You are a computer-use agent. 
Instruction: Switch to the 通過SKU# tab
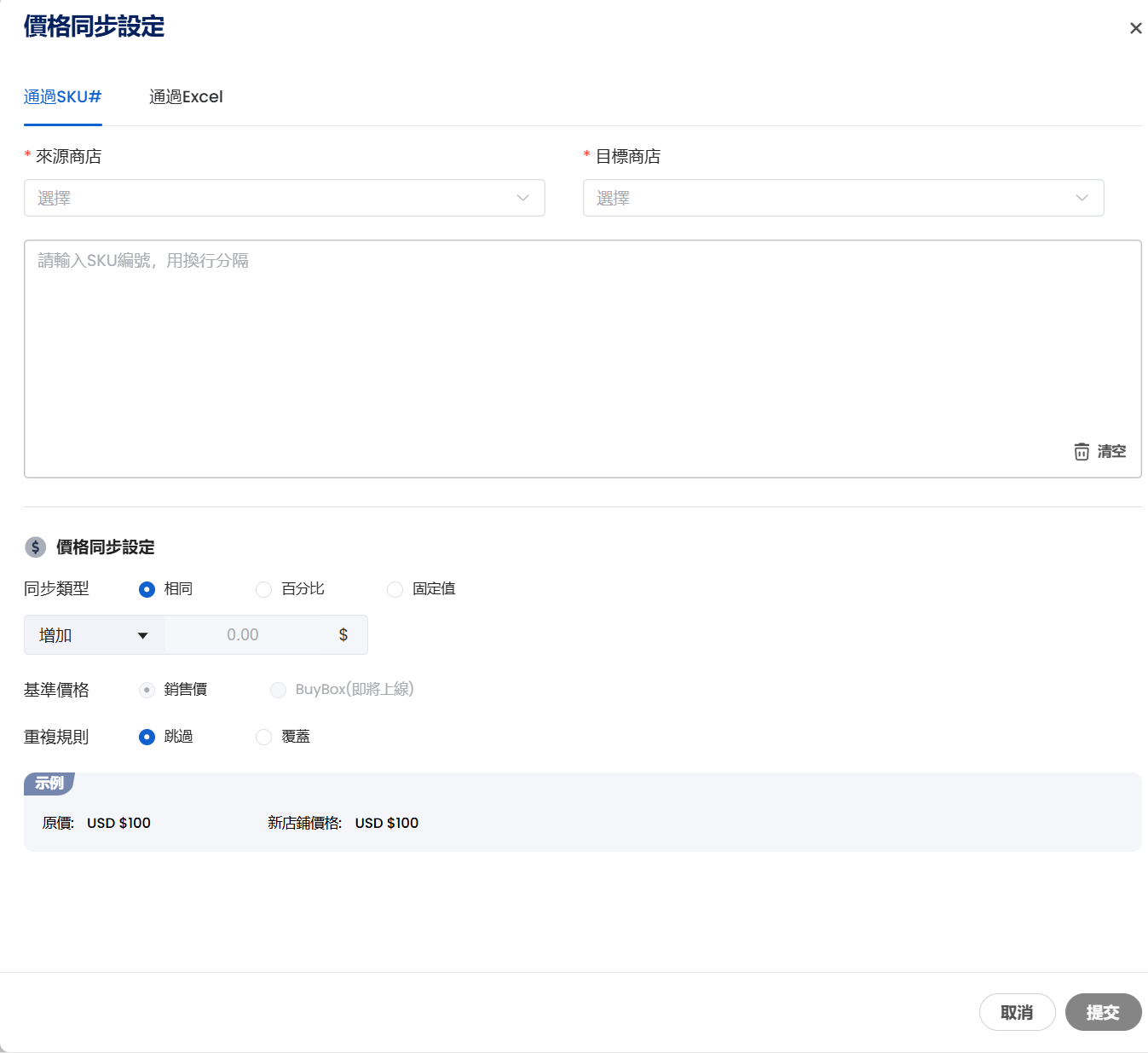pos(62,97)
